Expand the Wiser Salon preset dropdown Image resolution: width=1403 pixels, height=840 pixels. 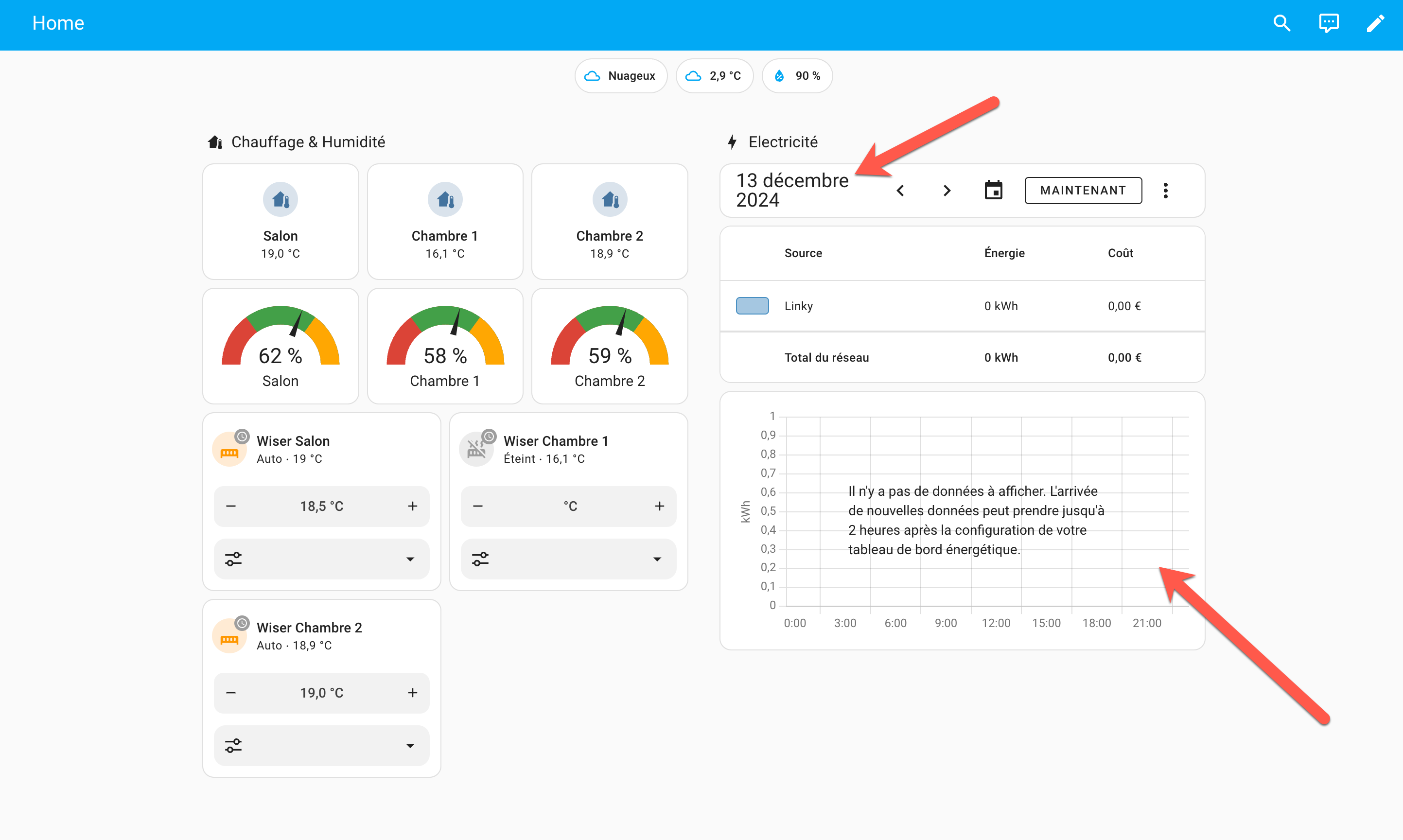click(x=321, y=559)
